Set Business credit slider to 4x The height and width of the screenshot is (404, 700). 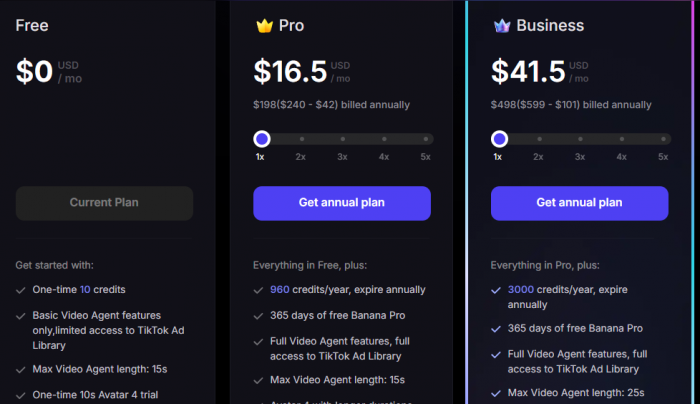tap(621, 139)
